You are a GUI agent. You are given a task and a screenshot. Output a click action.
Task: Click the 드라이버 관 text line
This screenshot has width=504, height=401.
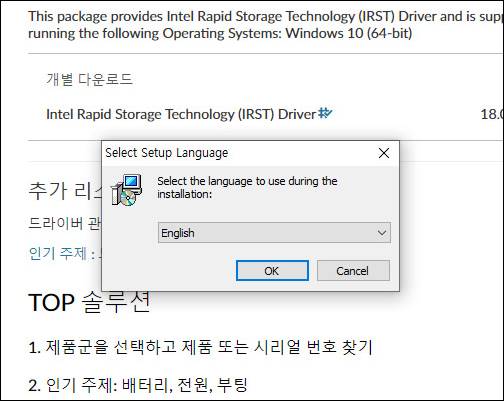[x=65, y=223]
